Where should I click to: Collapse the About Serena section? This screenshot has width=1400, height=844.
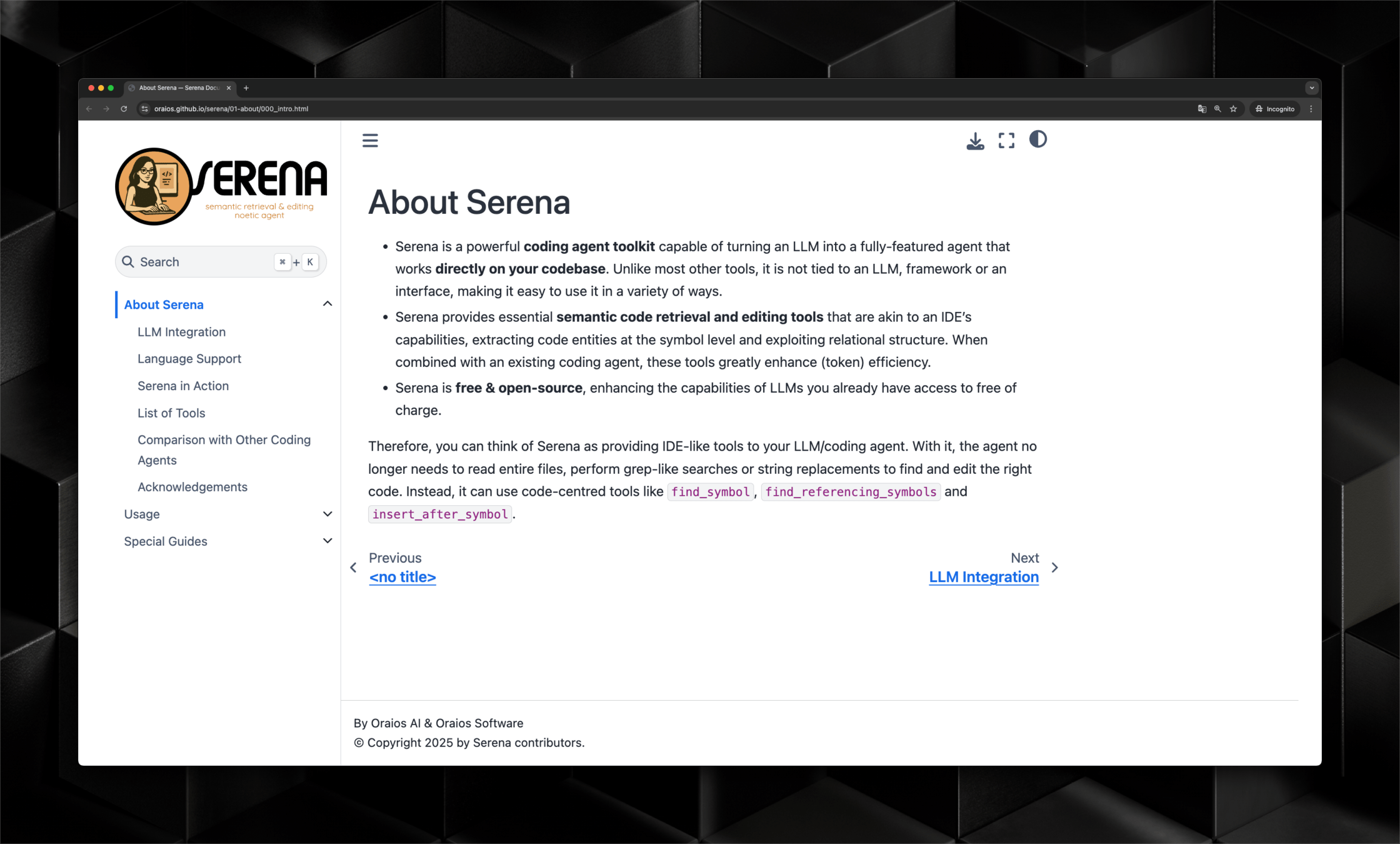point(327,304)
